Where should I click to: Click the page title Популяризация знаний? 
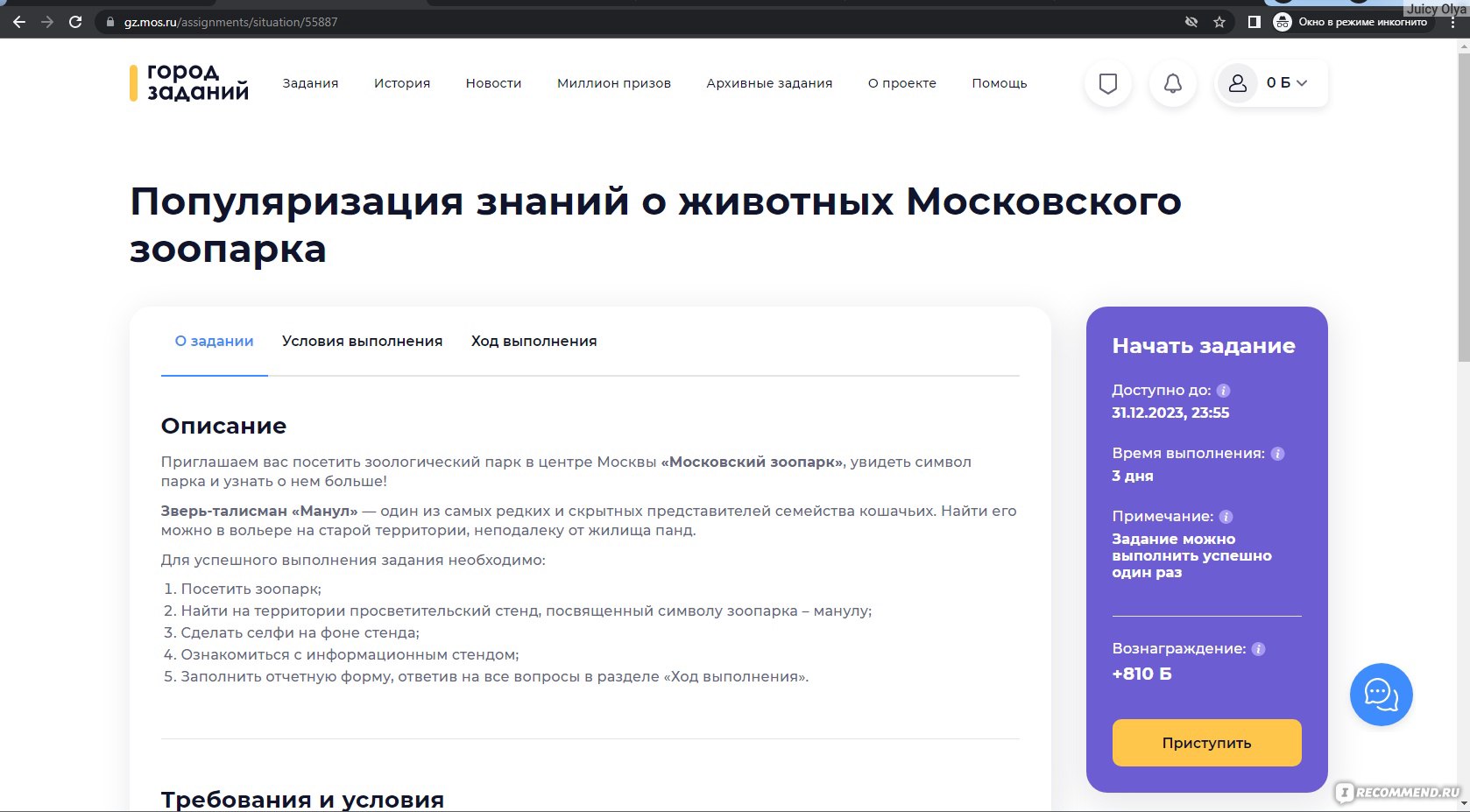[x=655, y=225]
